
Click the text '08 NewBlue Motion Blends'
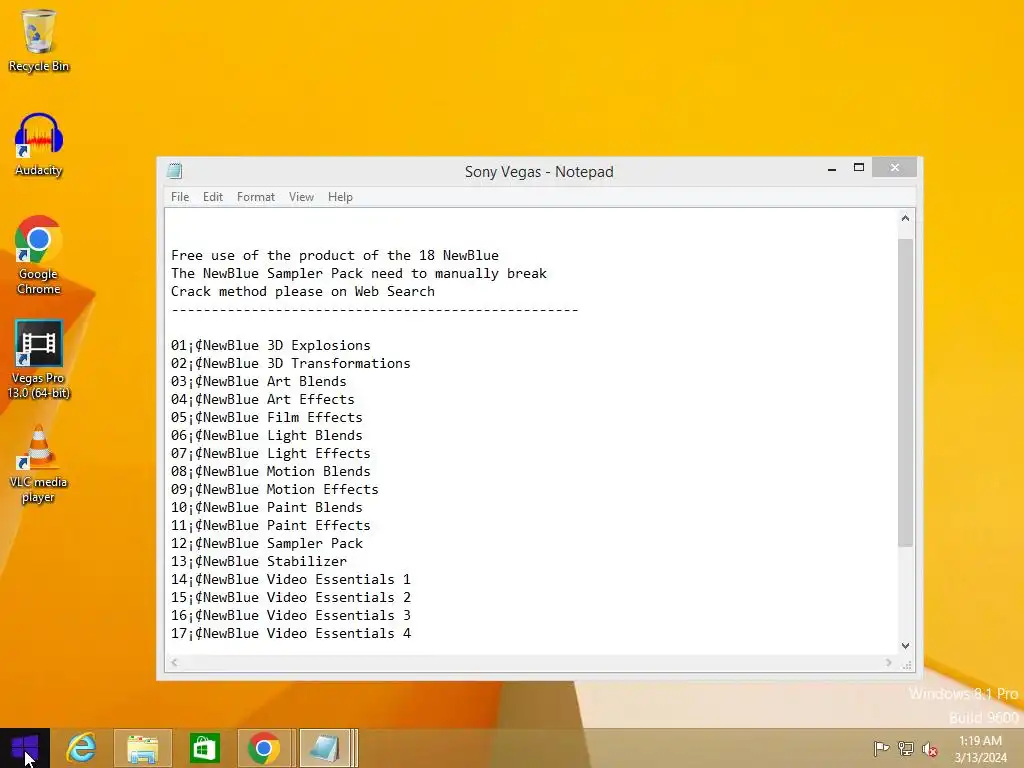click(270, 472)
